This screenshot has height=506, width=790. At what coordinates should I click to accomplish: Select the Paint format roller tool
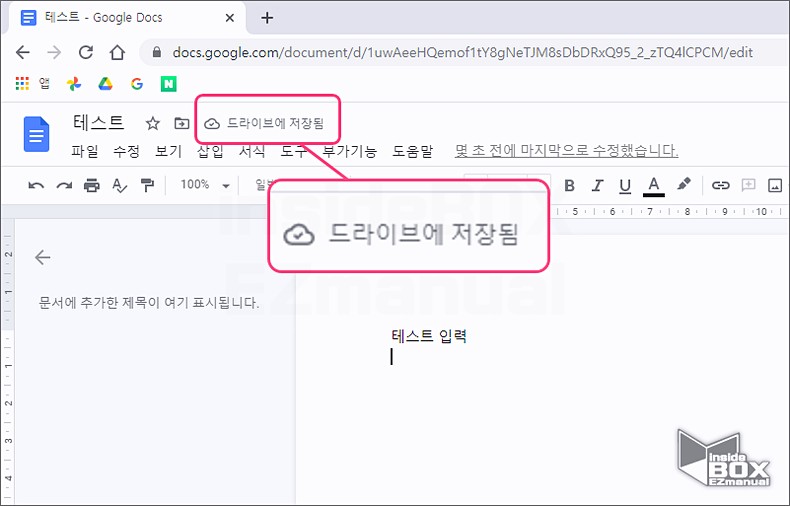(x=148, y=185)
